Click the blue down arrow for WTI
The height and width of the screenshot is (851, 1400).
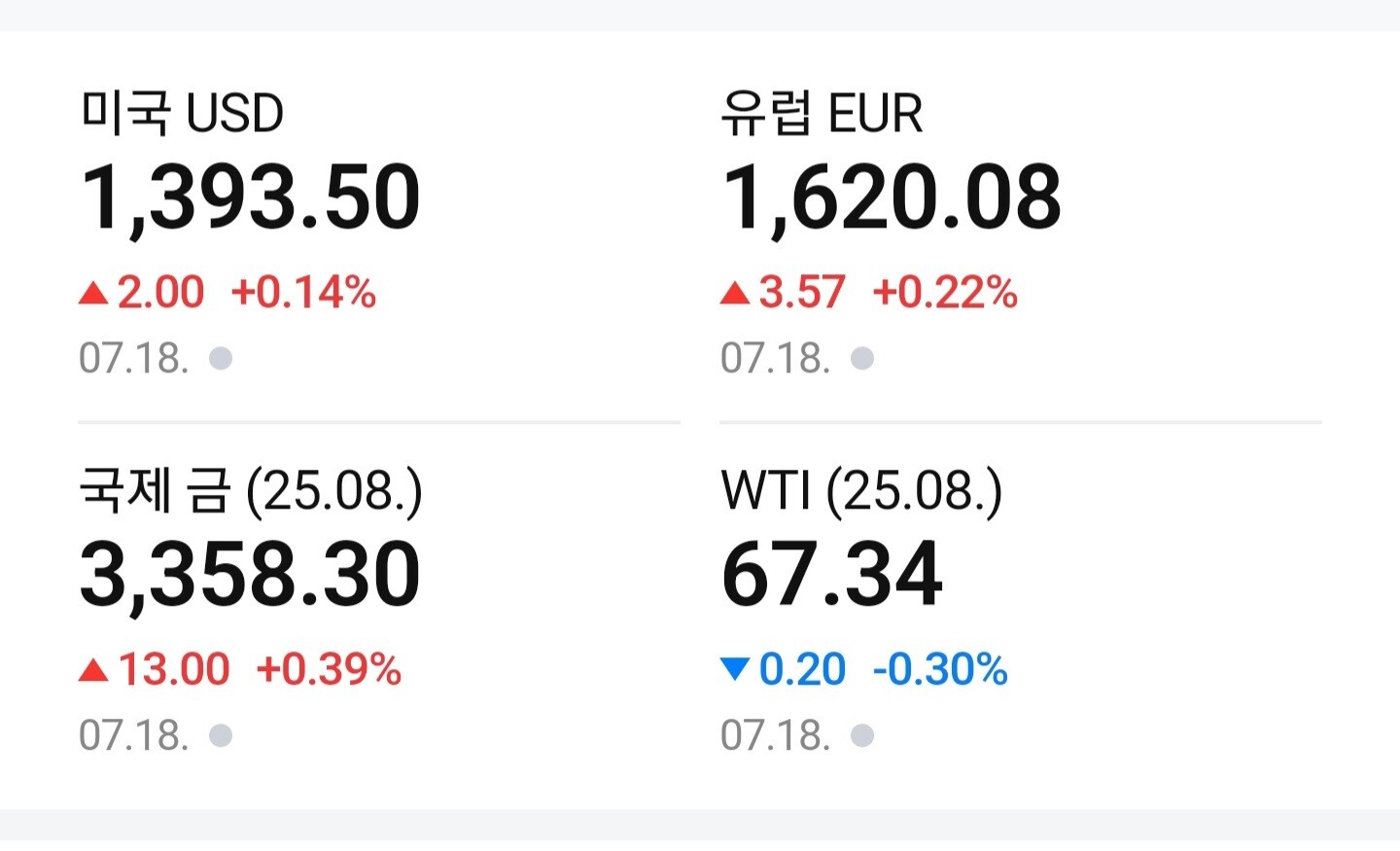point(735,669)
